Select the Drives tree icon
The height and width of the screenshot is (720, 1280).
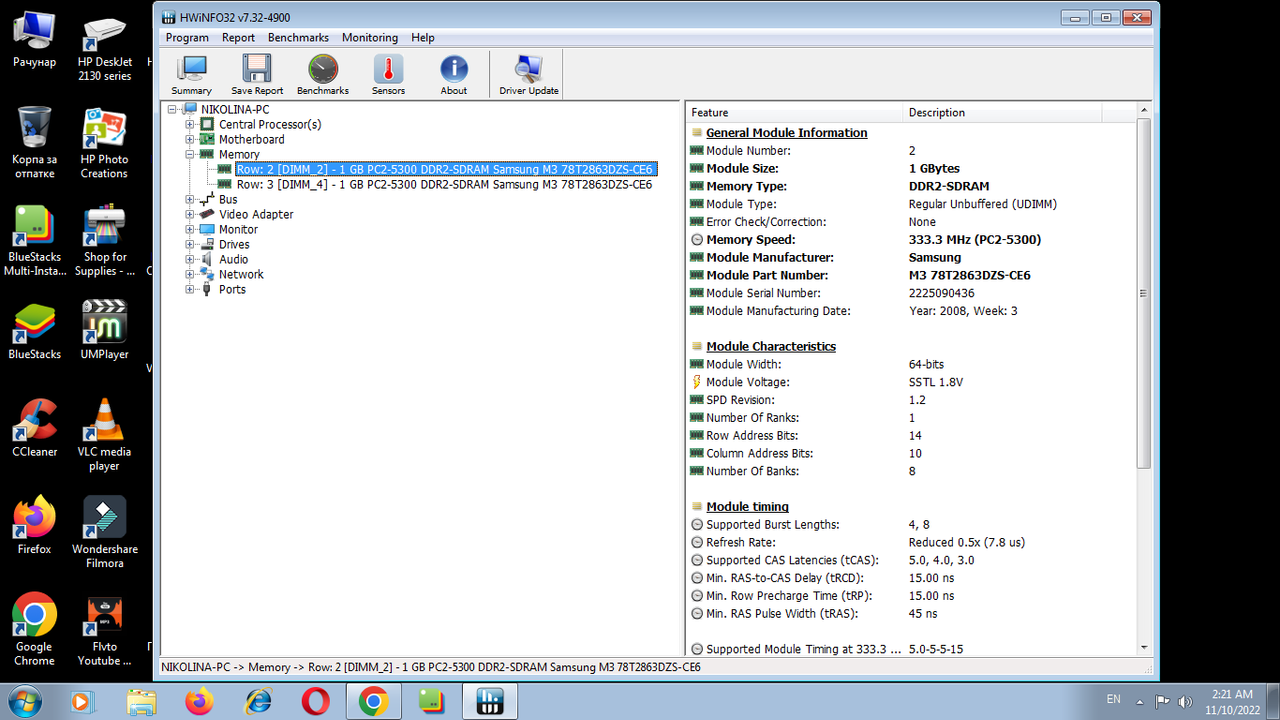pos(207,244)
